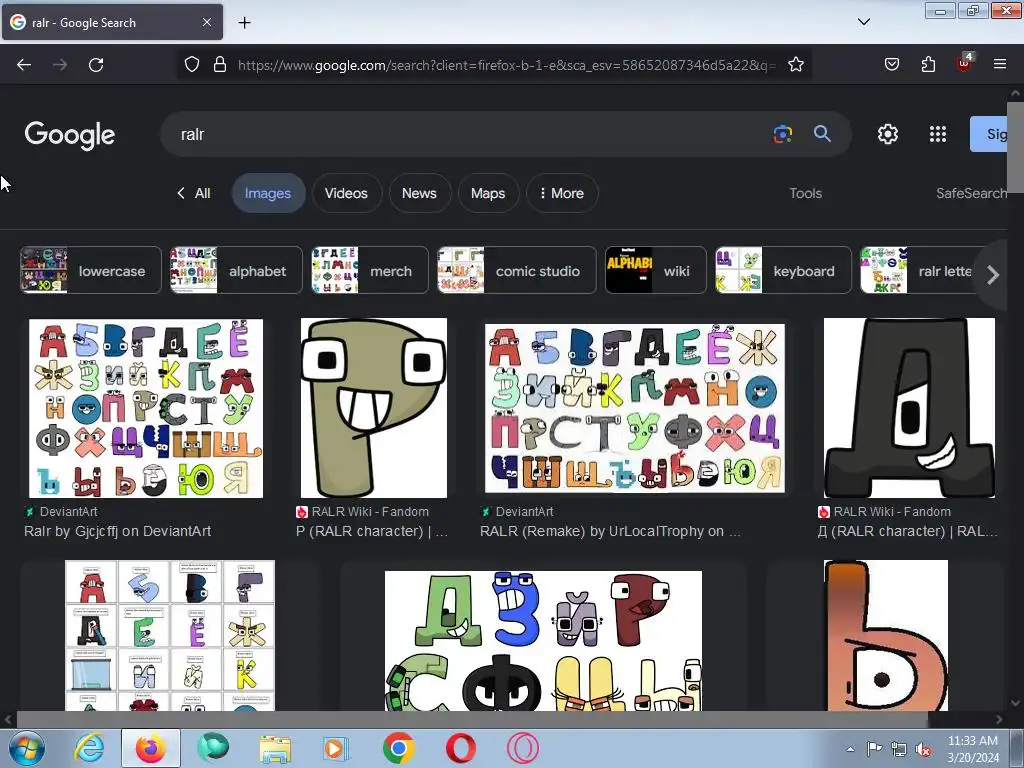Switch to Maps results
The height and width of the screenshot is (768, 1024).
(x=488, y=193)
